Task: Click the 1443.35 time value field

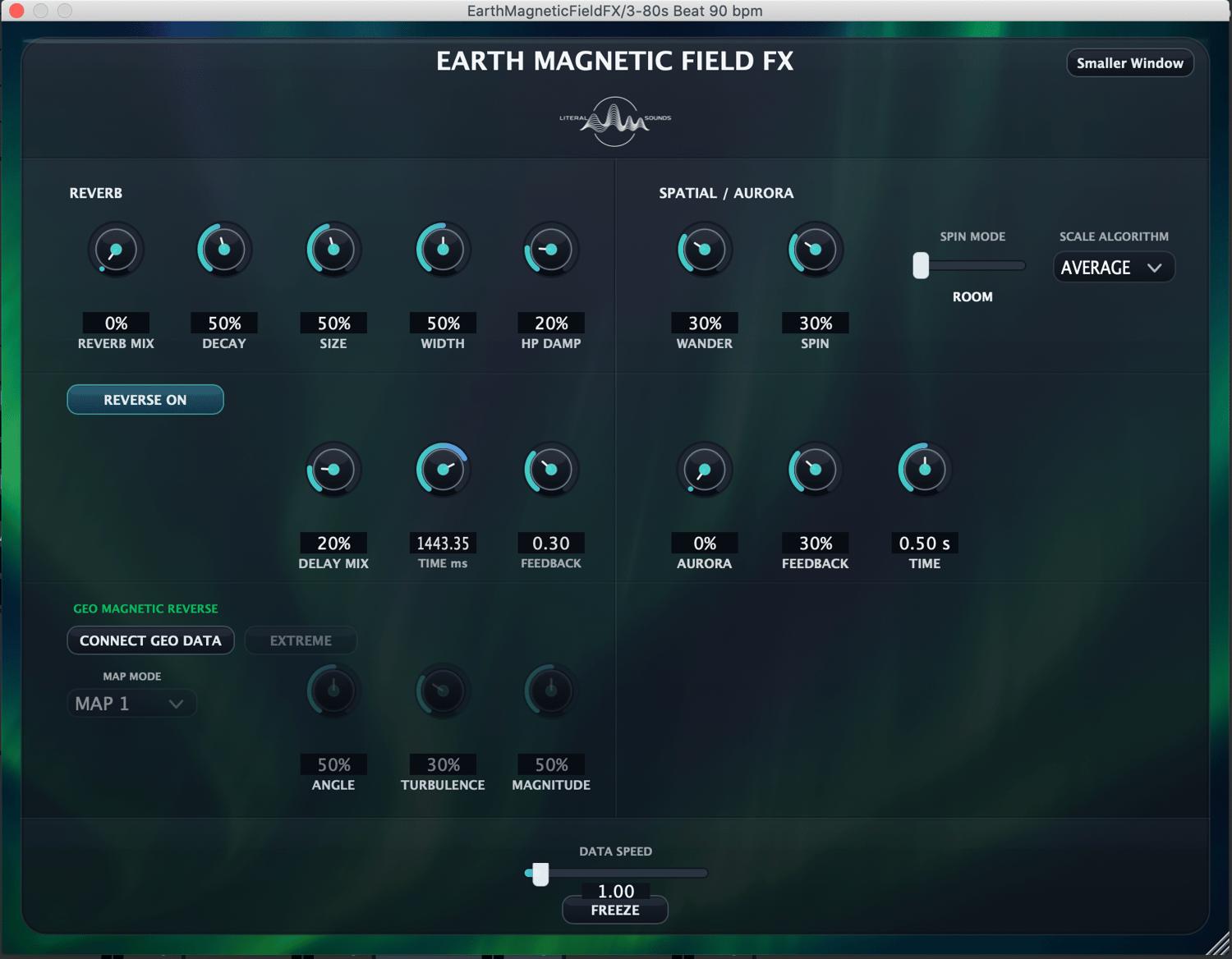Action: pyautogui.click(x=443, y=543)
